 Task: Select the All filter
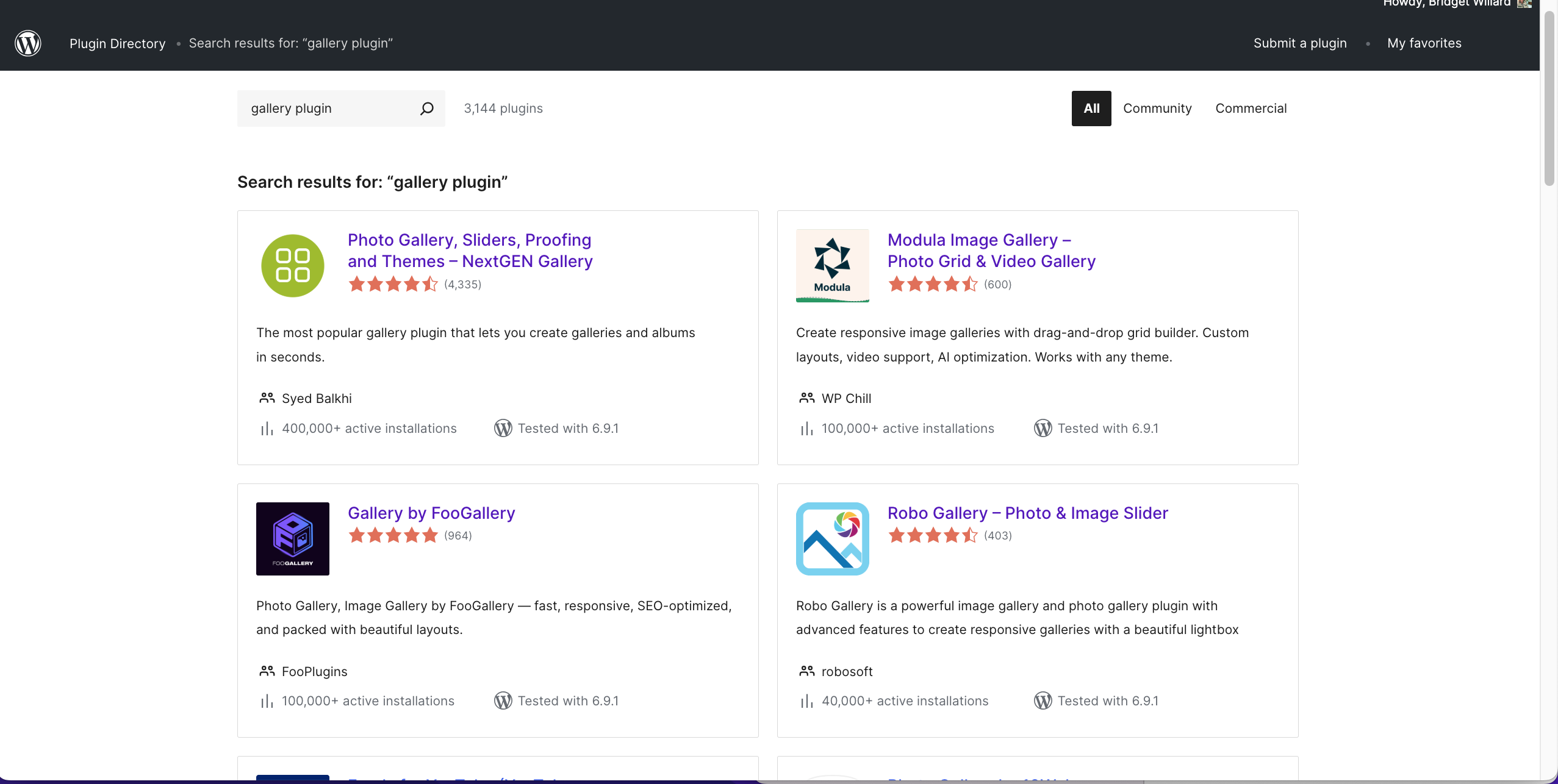pos(1090,108)
